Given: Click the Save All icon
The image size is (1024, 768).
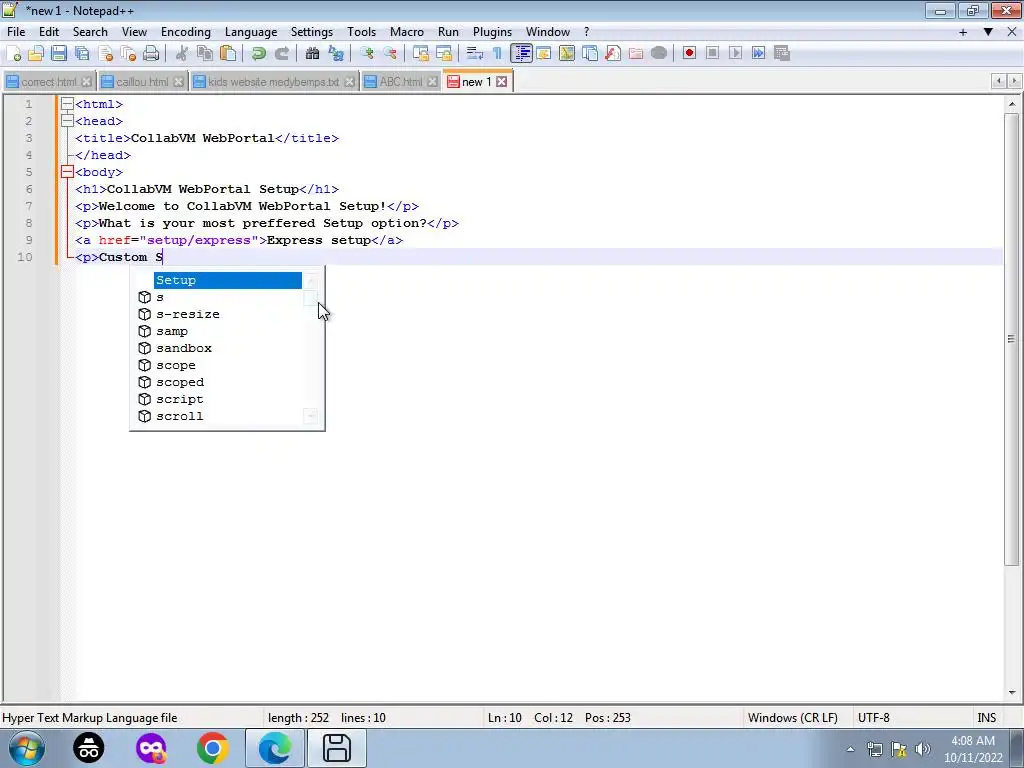Looking at the screenshot, I should [x=82, y=54].
